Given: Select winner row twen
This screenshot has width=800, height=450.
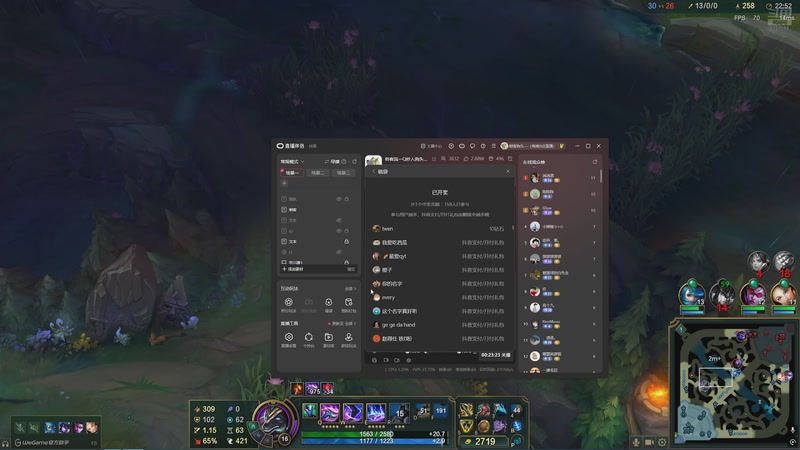Looking at the screenshot, I should tap(439, 229).
